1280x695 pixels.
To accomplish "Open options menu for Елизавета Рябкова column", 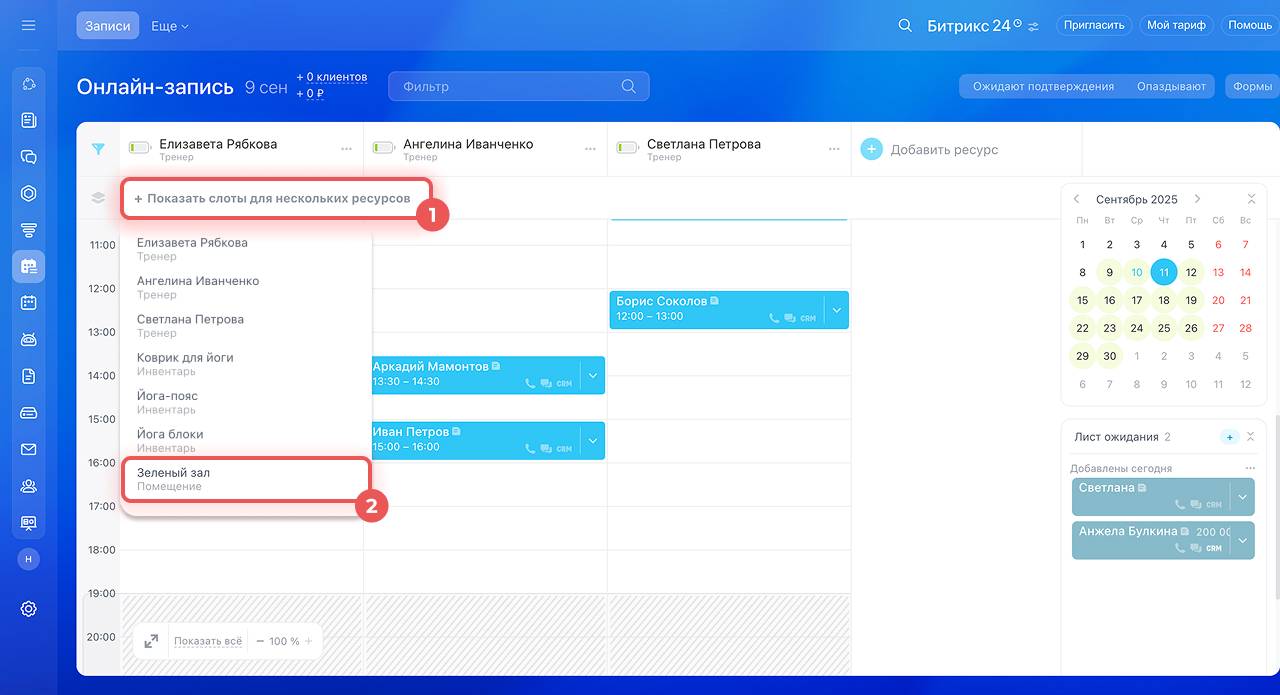I will (346, 149).
